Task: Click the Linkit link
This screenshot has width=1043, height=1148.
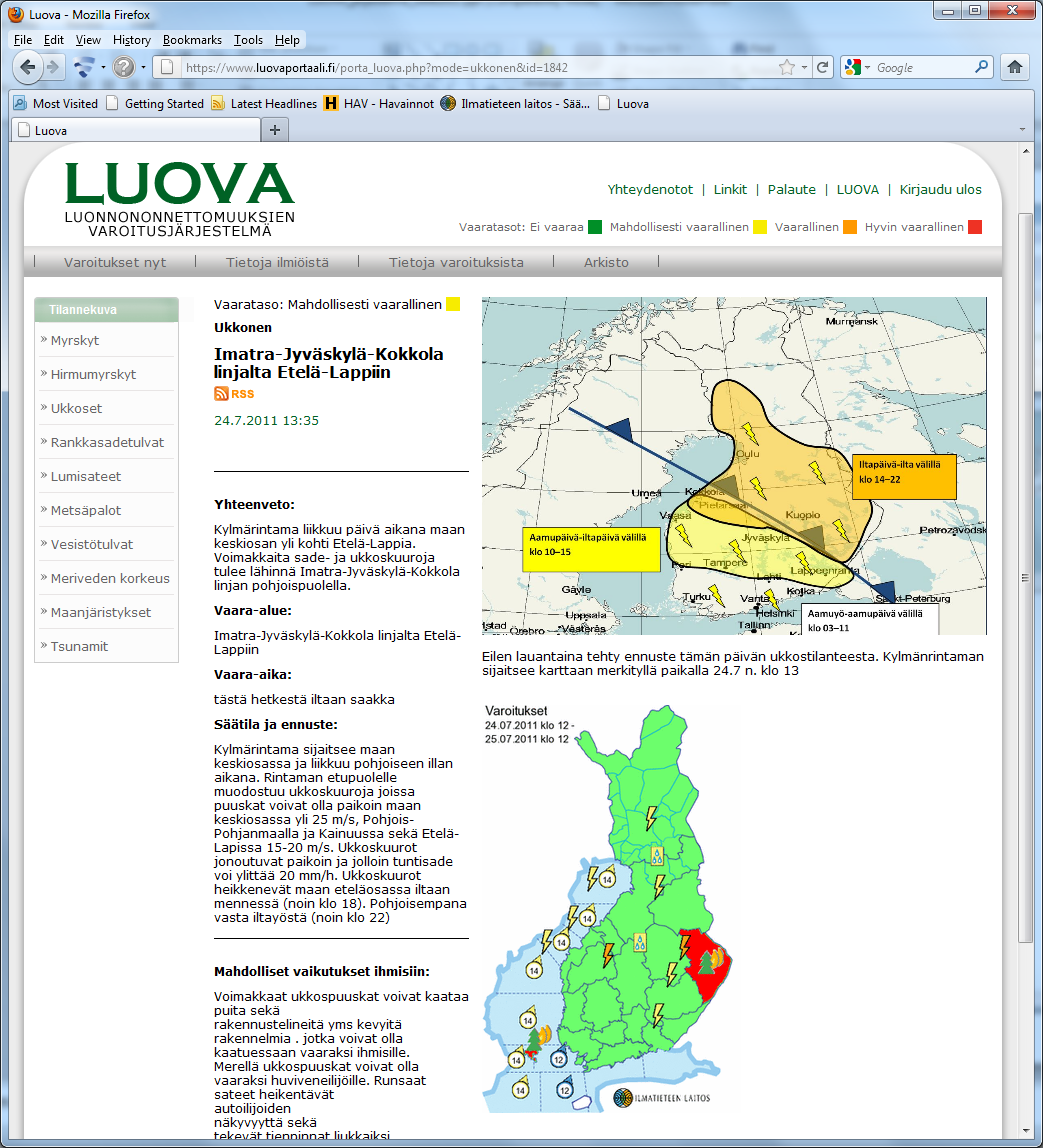Action: click(730, 189)
